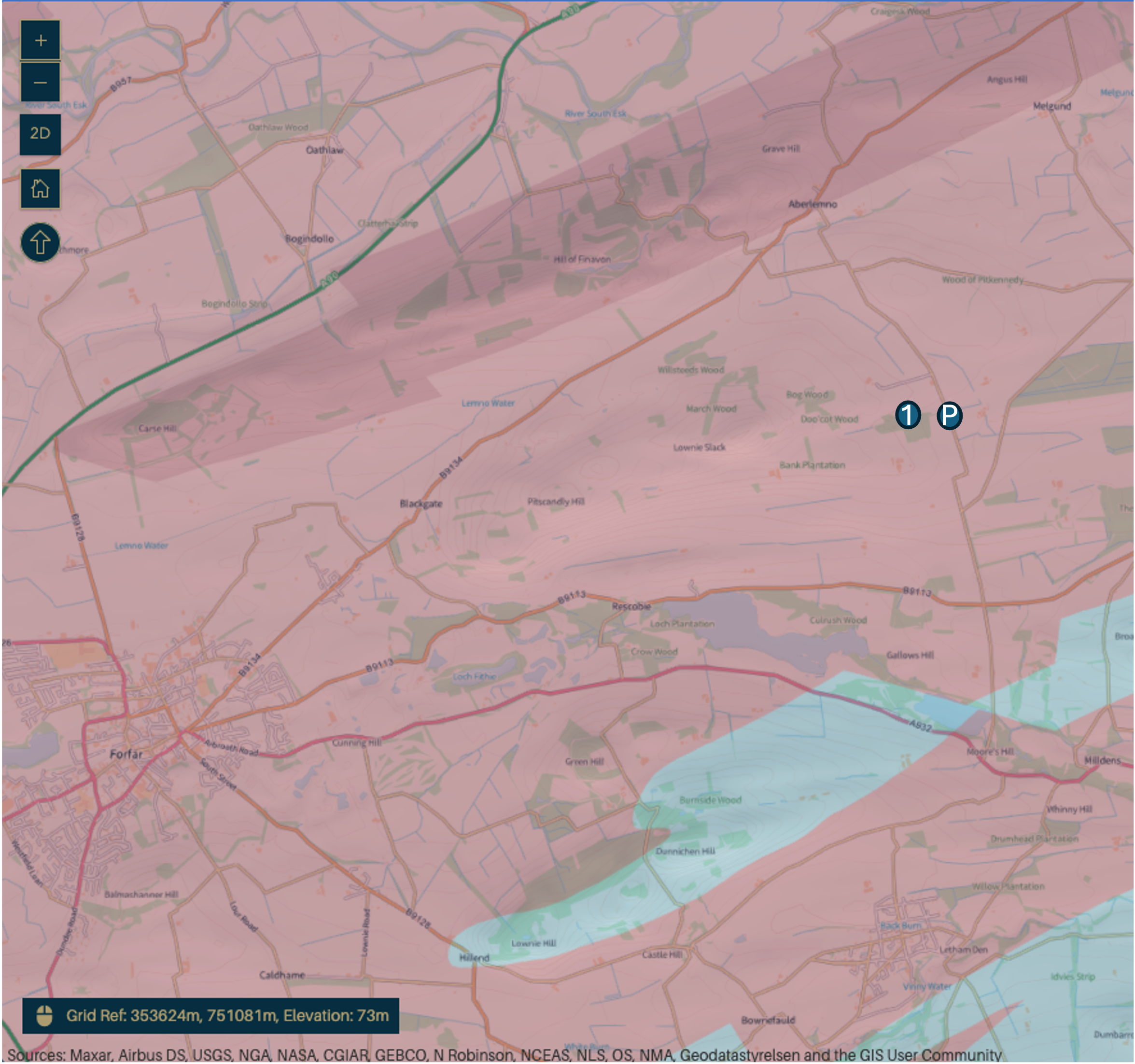Viewport: 1135px width, 1064px height.
Task: Click the Forfar town label
Action: pos(126,754)
